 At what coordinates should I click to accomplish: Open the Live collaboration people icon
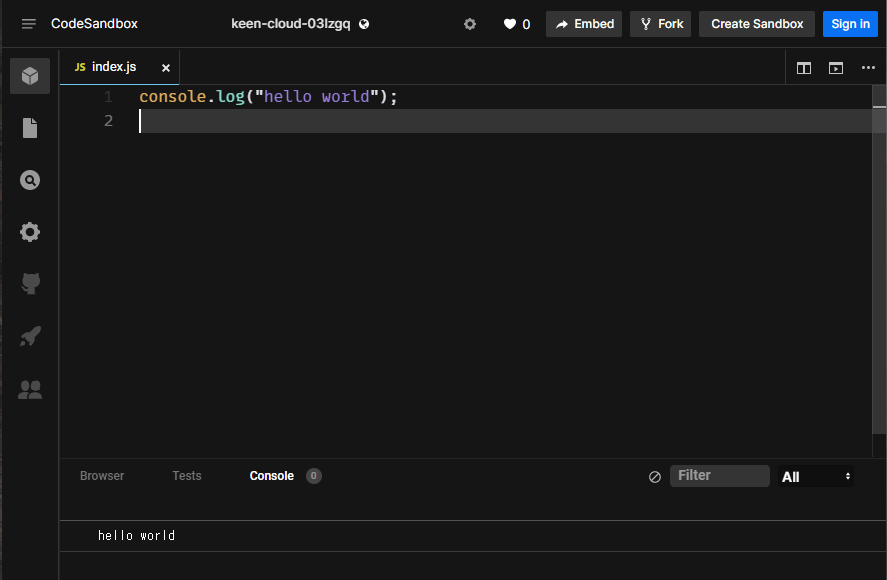[30, 389]
